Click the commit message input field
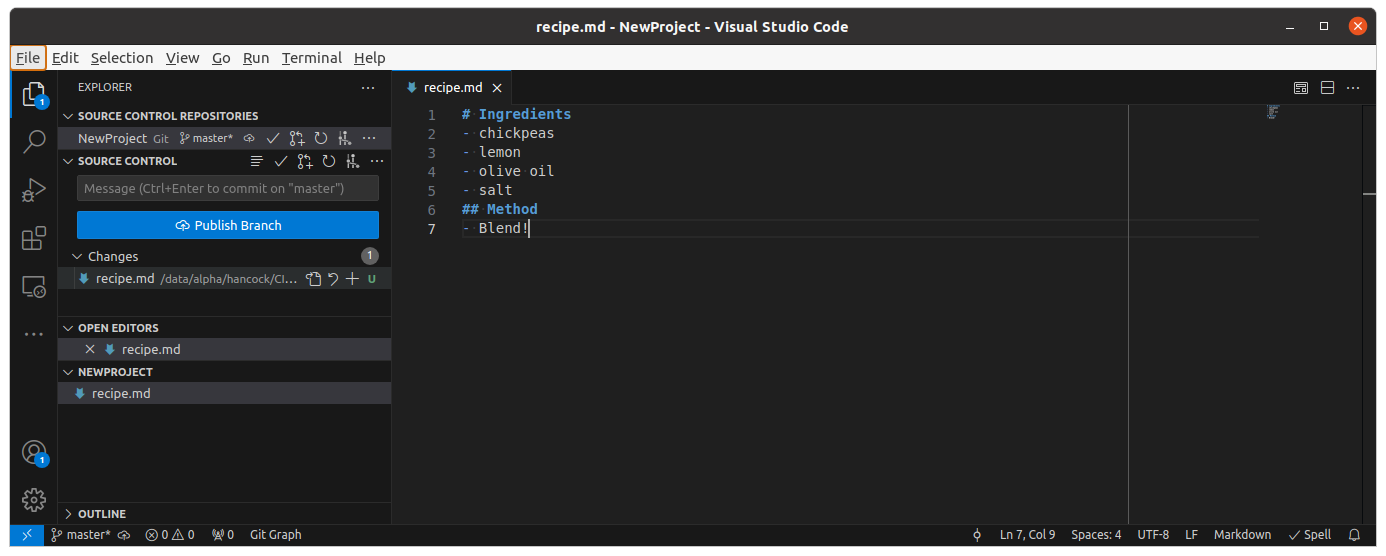Image resolution: width=1386 pixels, height=556 pixels. click(228, 188)
